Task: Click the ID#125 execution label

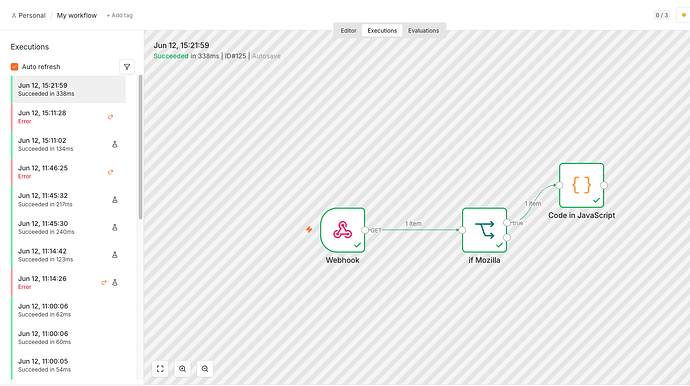Action: (235, 56)
